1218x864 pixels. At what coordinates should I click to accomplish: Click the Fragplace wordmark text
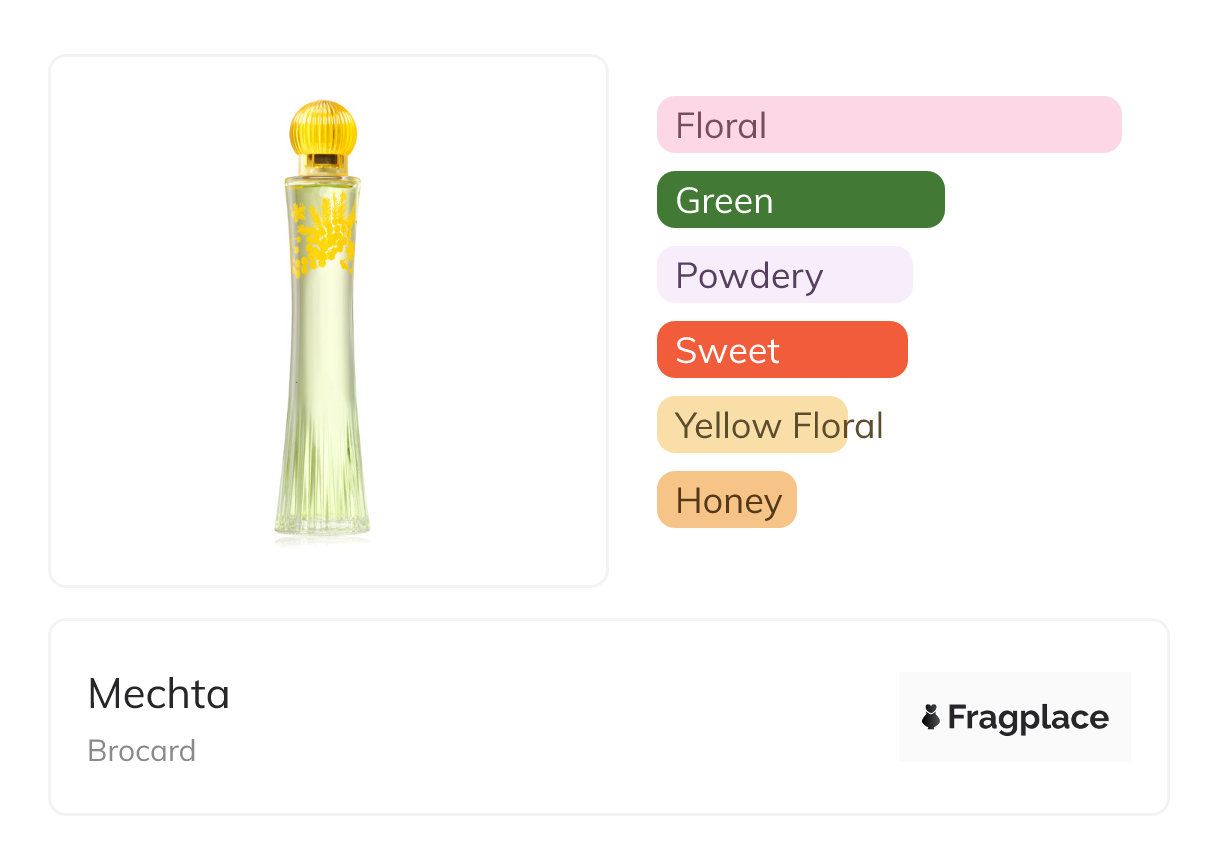(1028, 717)
